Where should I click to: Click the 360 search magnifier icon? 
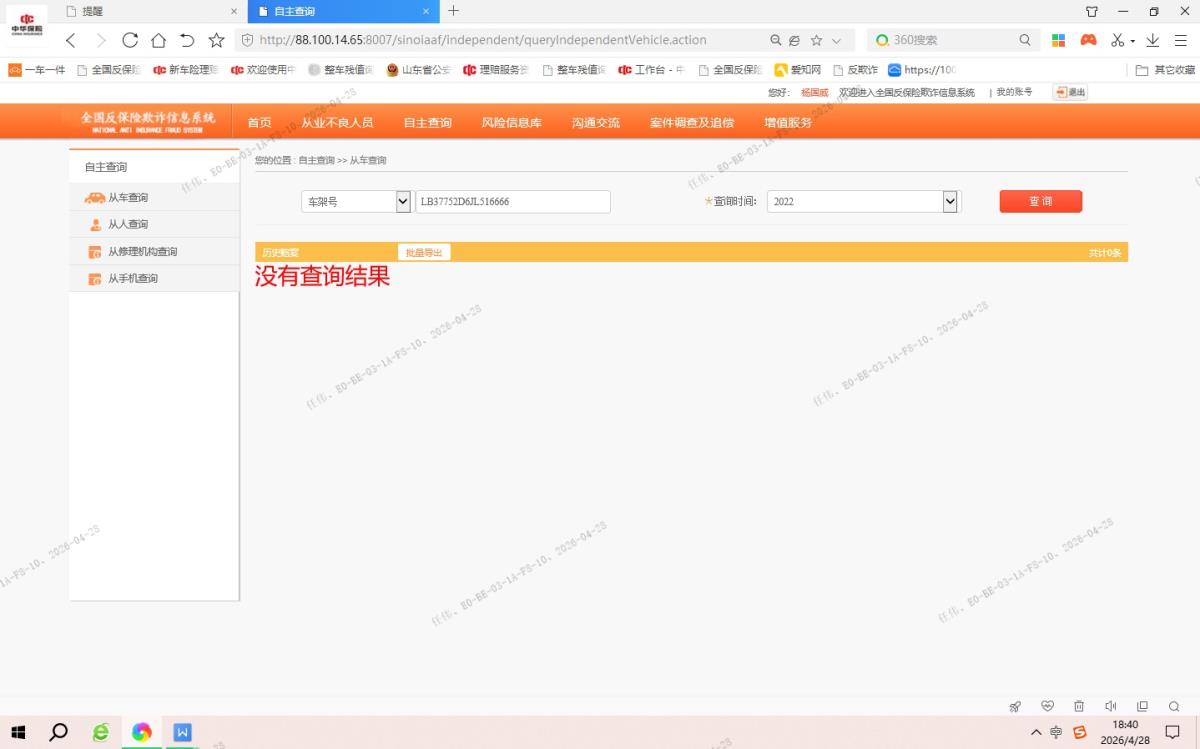(x=1025, y=40)
